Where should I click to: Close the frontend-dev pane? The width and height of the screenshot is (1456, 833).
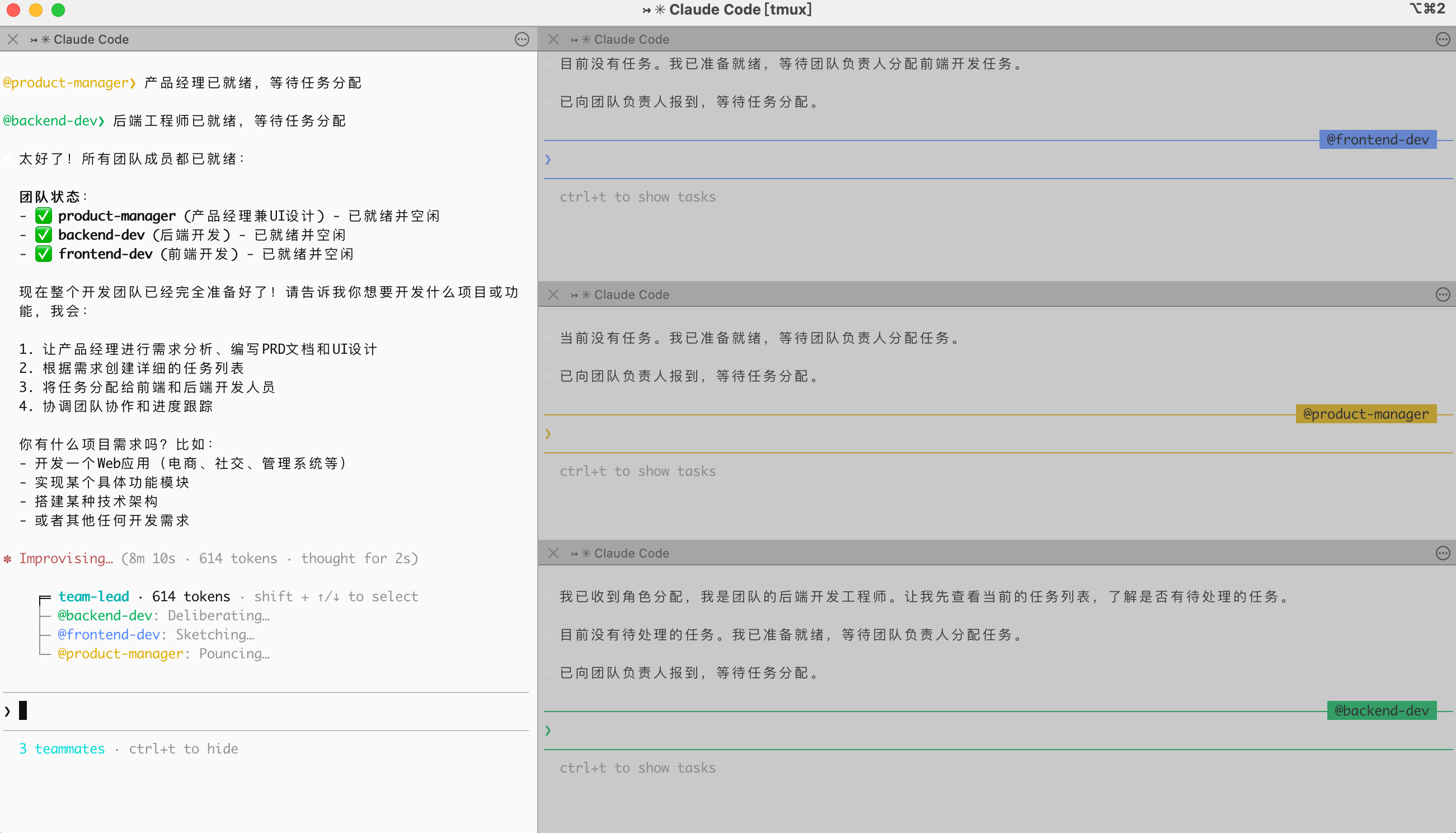pyautogui.click(x=553, y=39)
